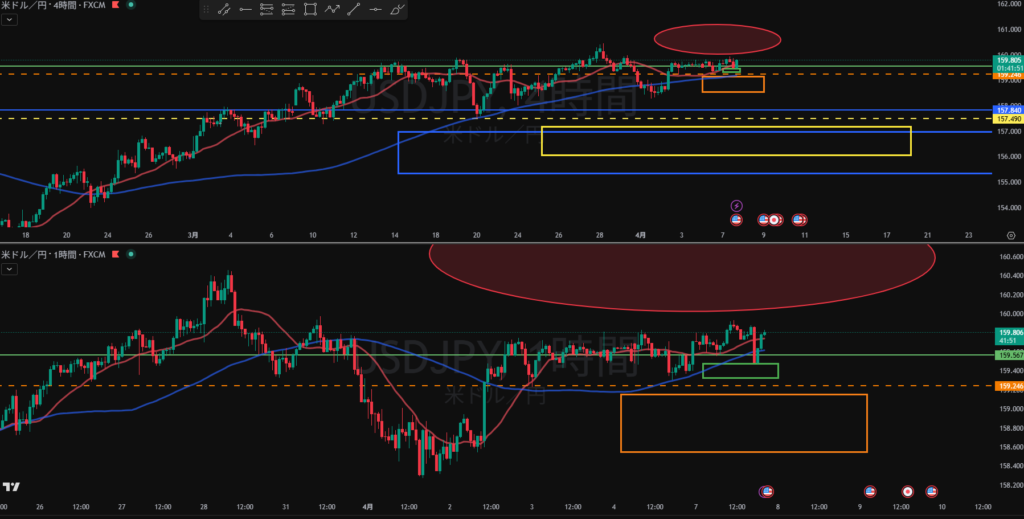Select the blue 157.840 horizontal line label
Image resolution: width=1024 pixels, height=519 pixels.
[x=1007, y=110]
